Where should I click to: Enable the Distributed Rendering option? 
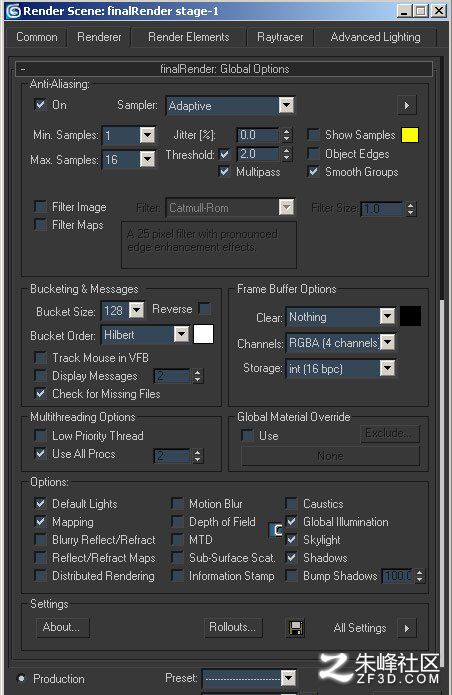click(40, 575)
